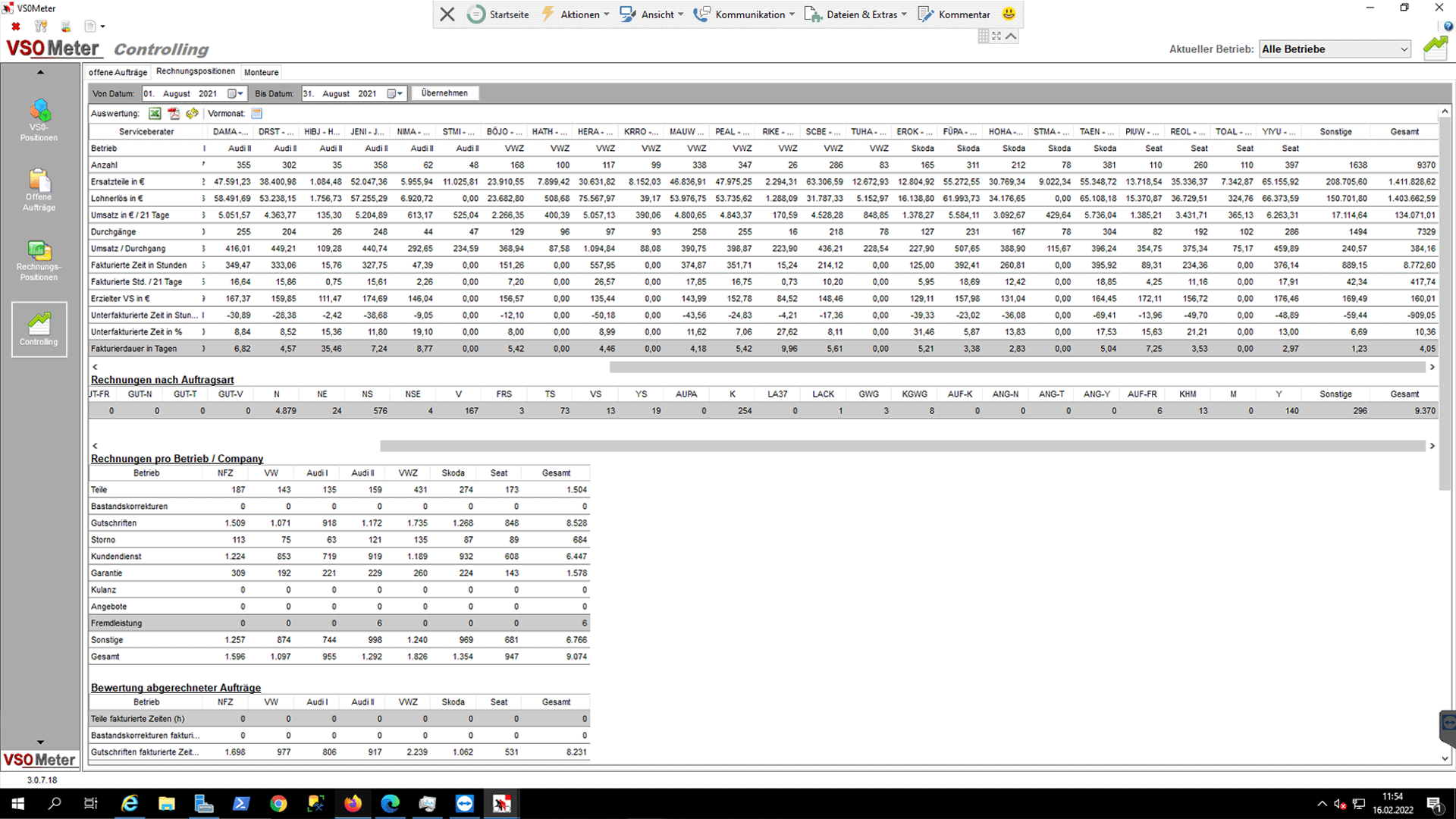Open Task View on the taskbar

(x=91, y=804)
